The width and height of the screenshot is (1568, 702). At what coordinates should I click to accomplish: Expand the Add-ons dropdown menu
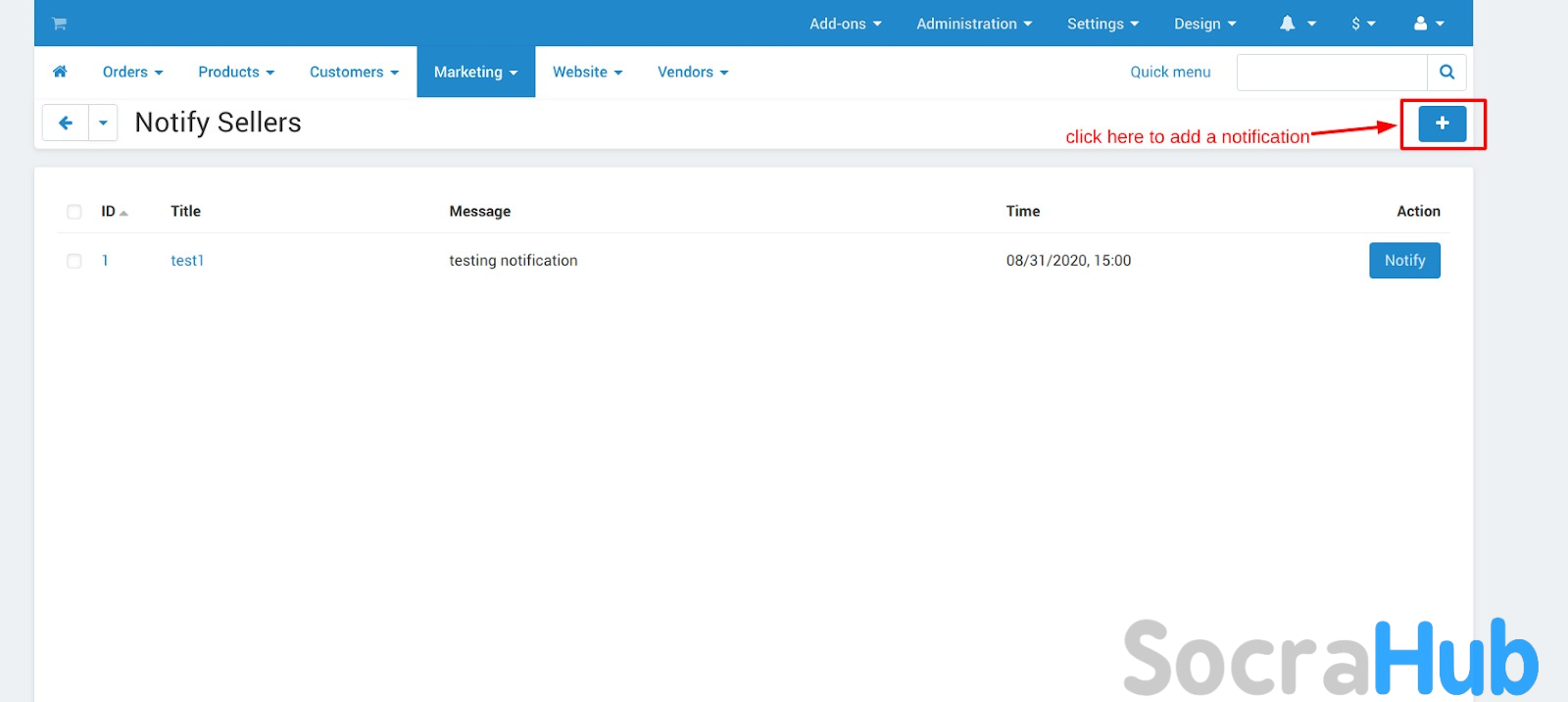click(x=845, y=24)
